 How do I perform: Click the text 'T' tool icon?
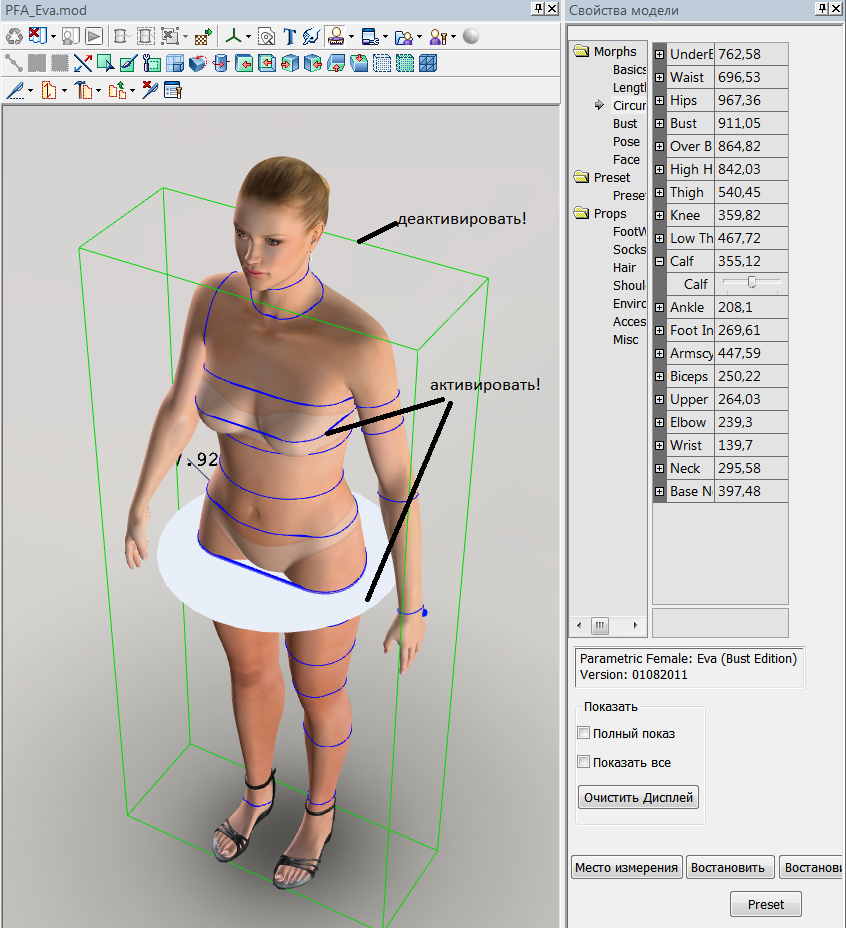289,37
